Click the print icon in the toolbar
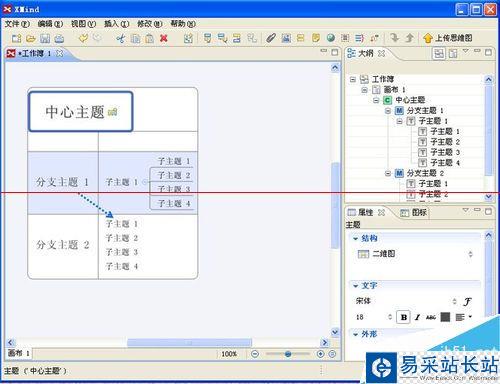500x384 pixels. 59,38
